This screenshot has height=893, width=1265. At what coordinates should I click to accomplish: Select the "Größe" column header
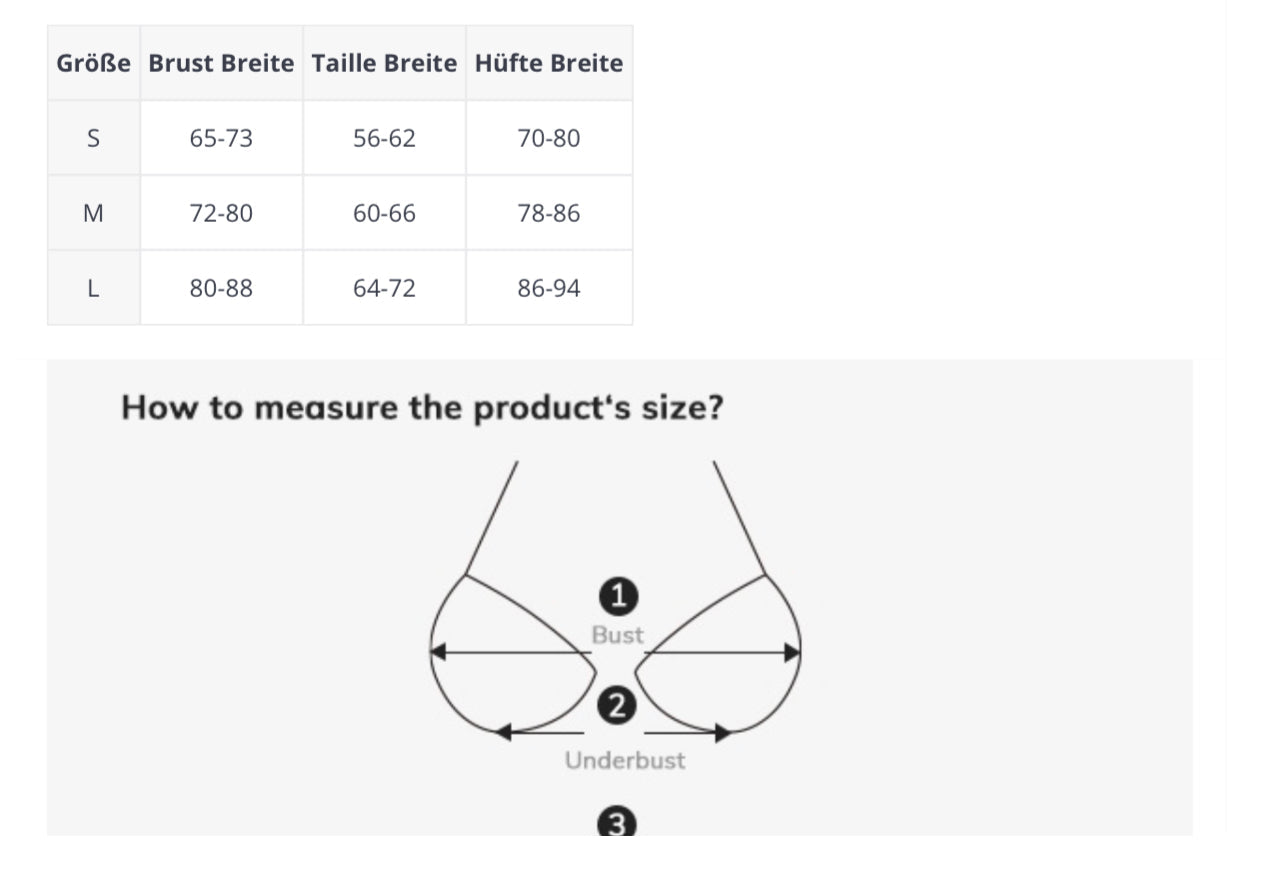pos(93,63)
